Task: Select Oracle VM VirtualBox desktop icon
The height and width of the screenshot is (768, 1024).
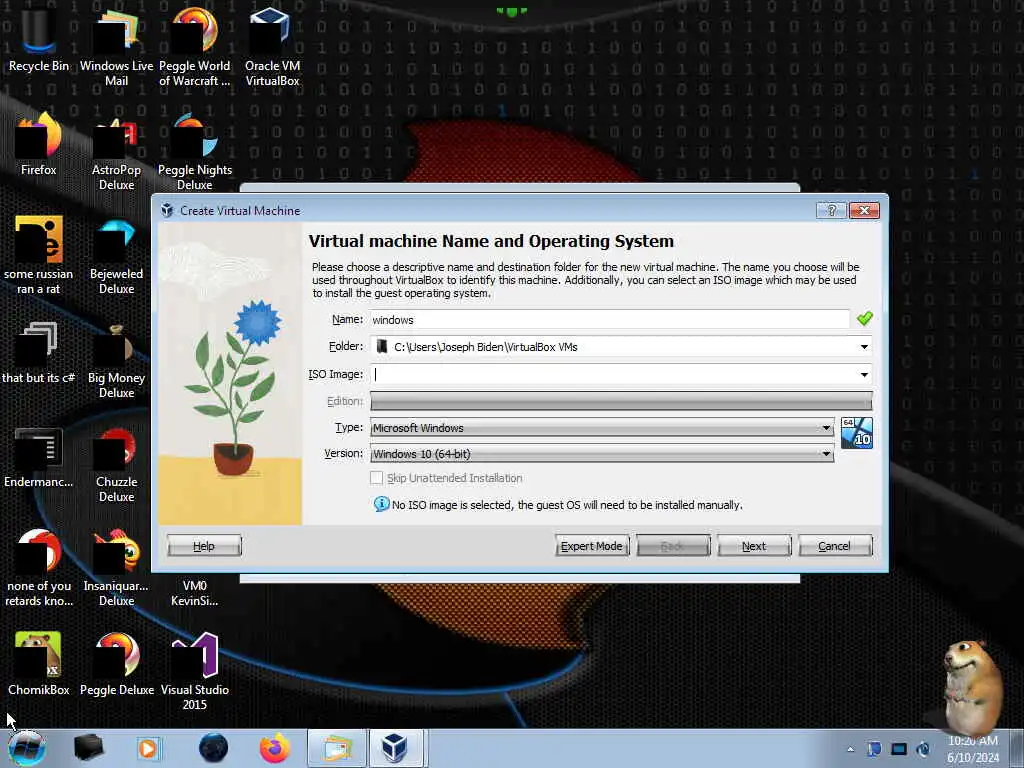Action: pos(272,46)
